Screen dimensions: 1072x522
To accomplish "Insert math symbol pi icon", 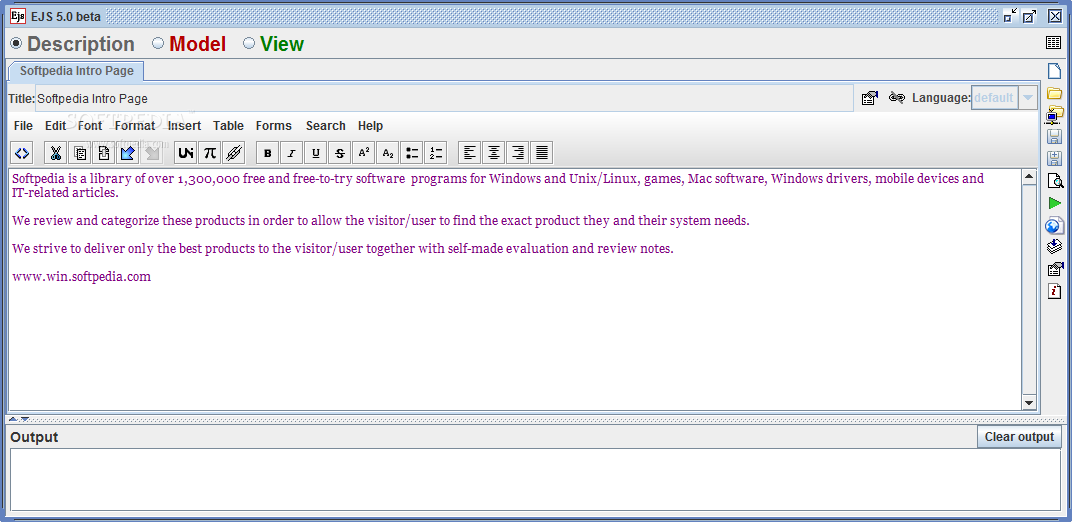I will [x=210, y=153].
